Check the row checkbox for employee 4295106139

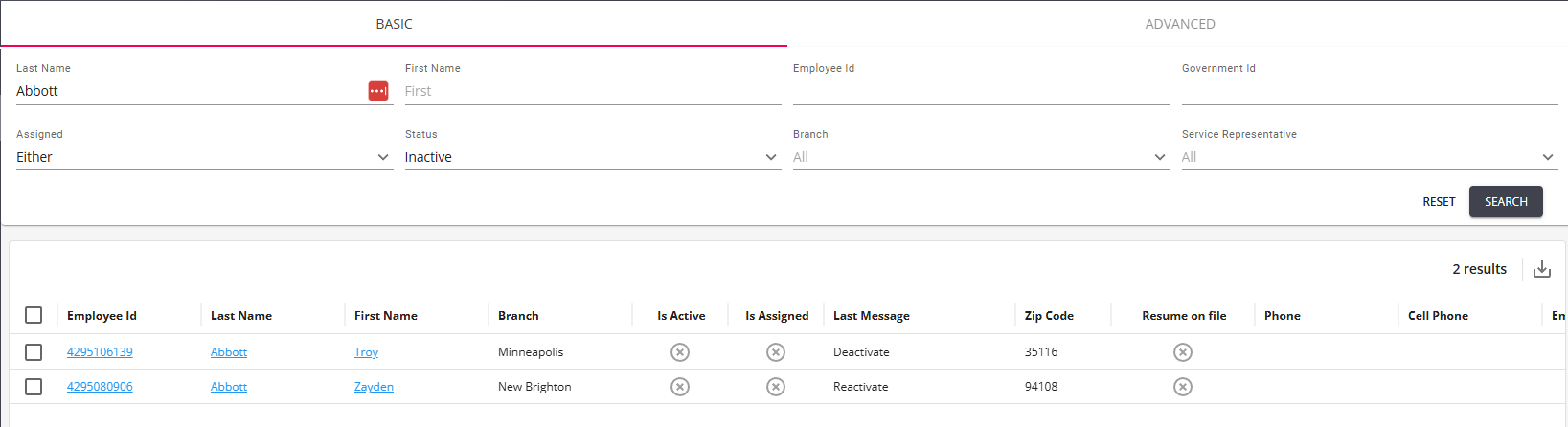pos(34,352)
